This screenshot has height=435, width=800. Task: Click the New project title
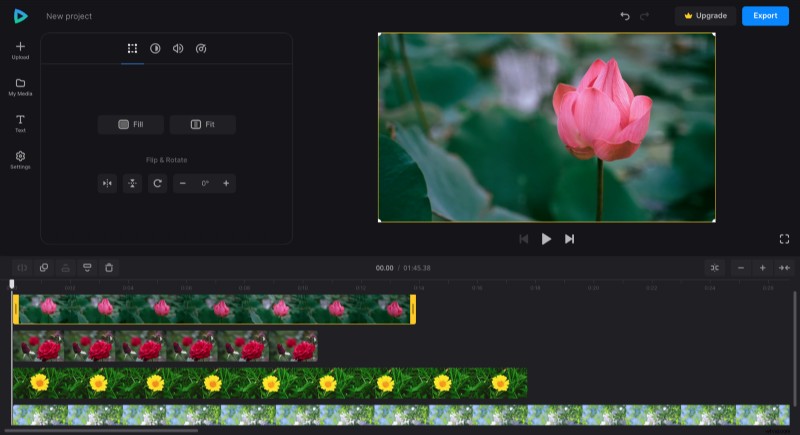pos(69,16)
